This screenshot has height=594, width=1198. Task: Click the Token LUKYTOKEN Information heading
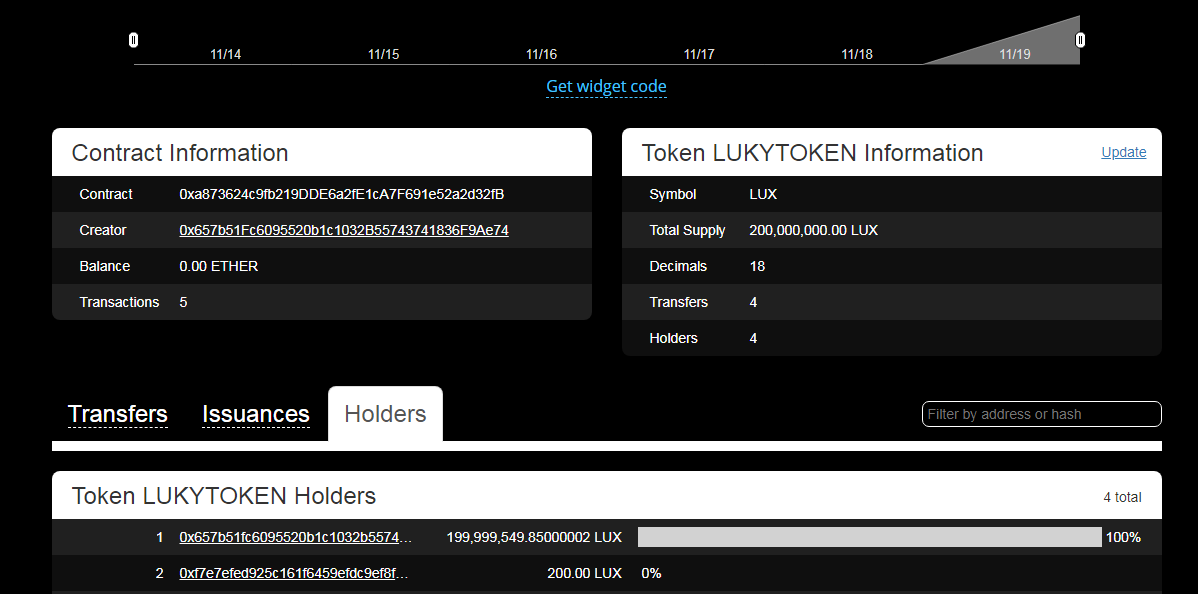pos(812,153)
